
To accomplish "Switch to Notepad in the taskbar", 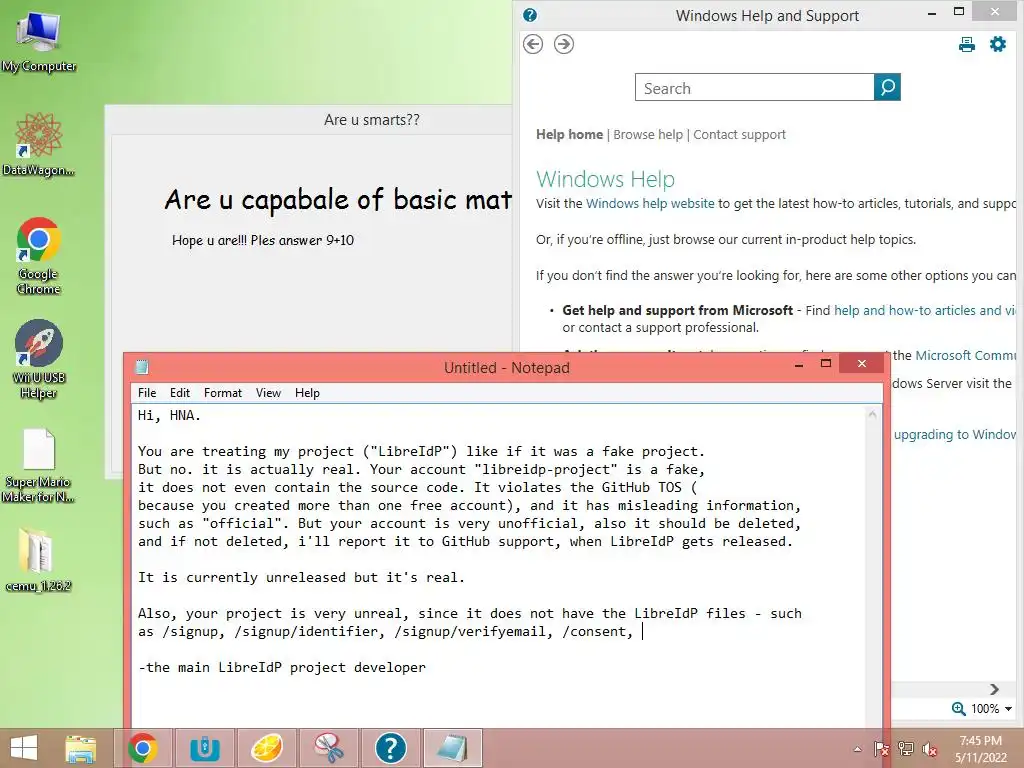I will 453,748.
